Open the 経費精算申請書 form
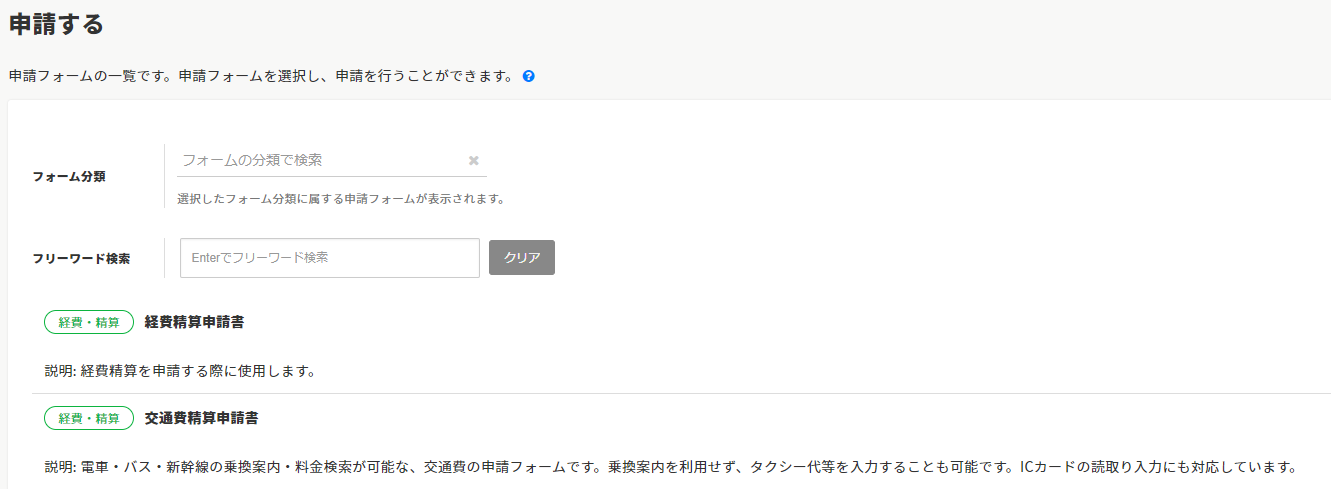1331x489 pixels. point(194,322)
